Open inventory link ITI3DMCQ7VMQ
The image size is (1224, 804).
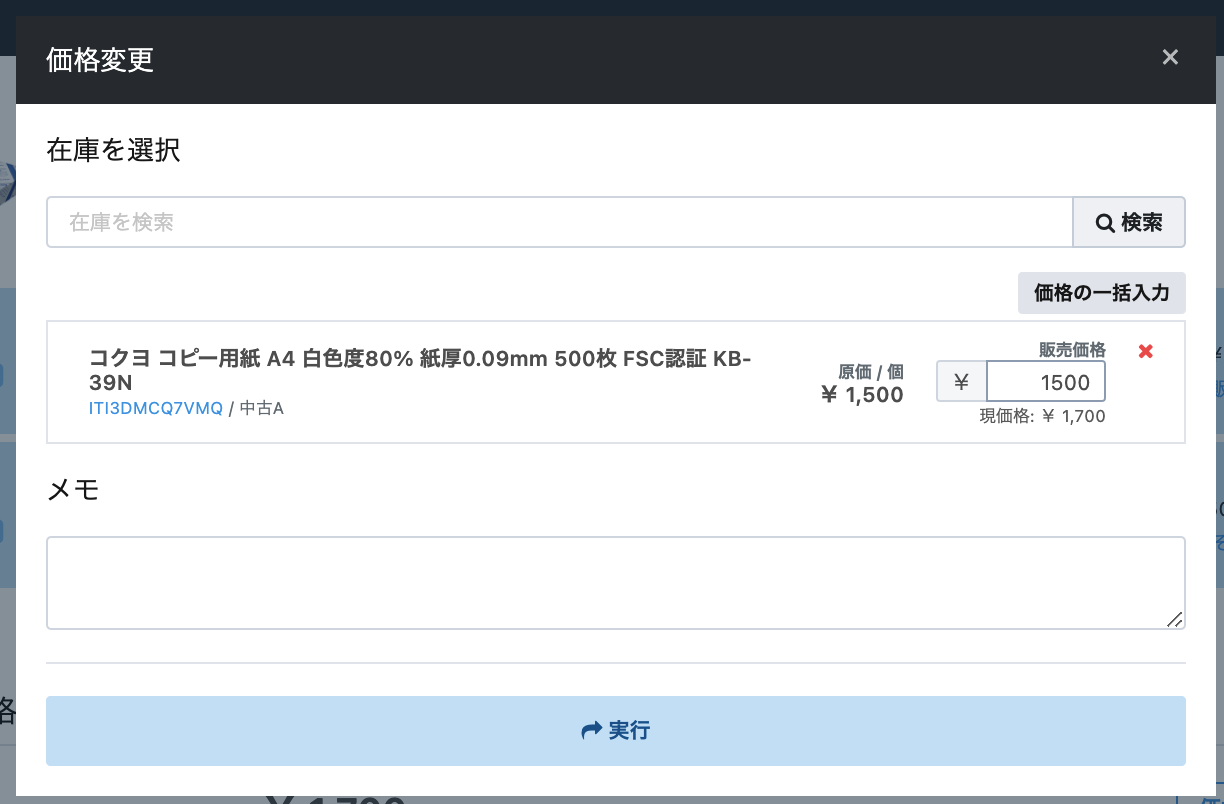[156, 408]
